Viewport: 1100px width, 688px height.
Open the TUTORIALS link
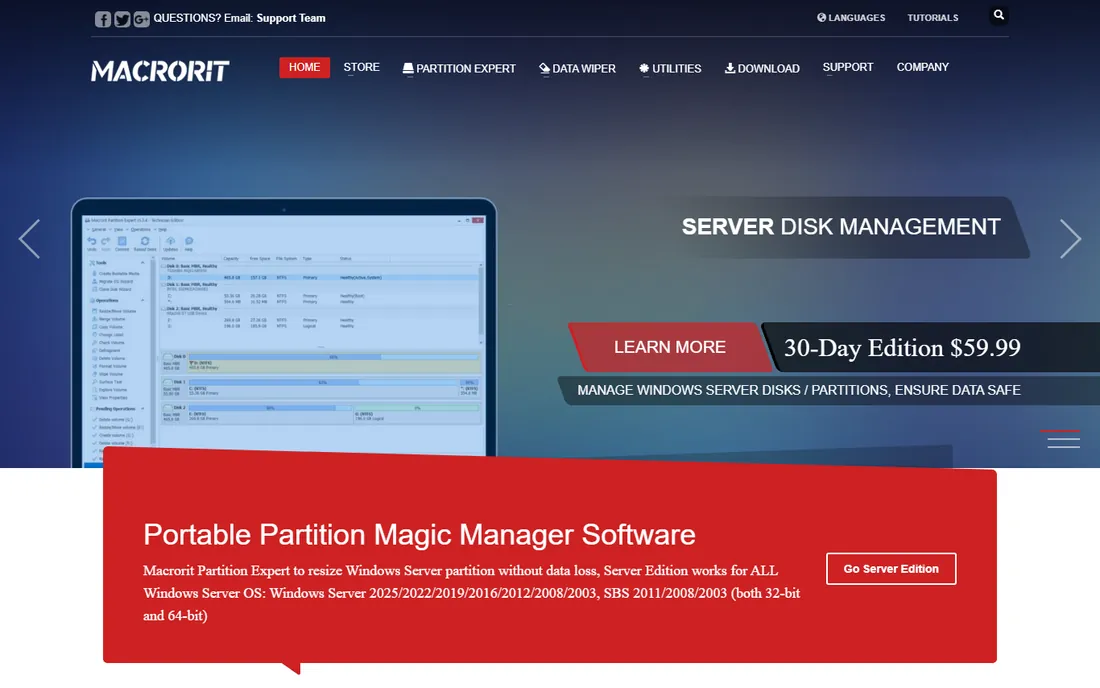point(932,18)
